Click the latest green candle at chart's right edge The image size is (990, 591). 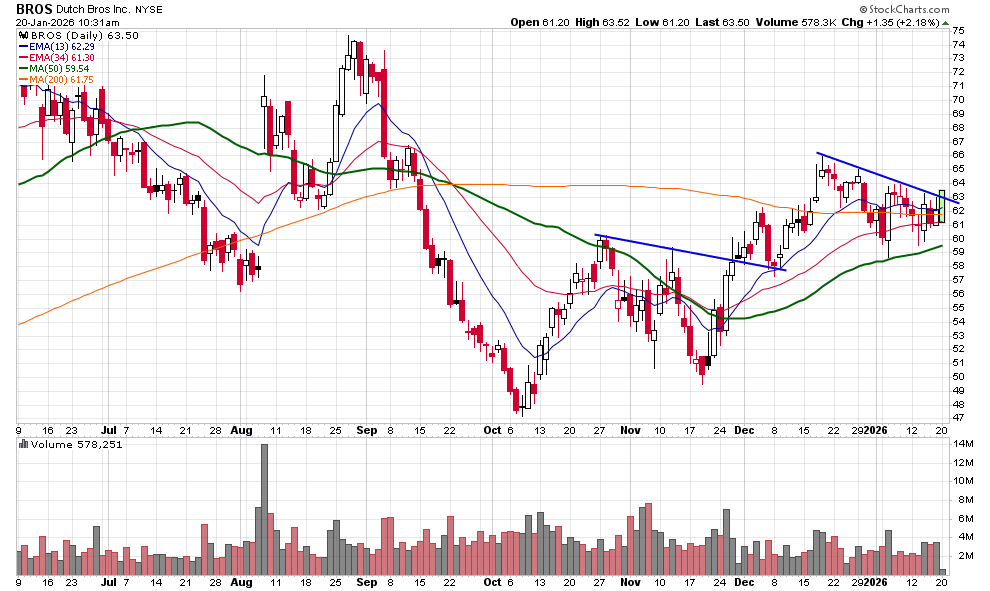point(942,206)
